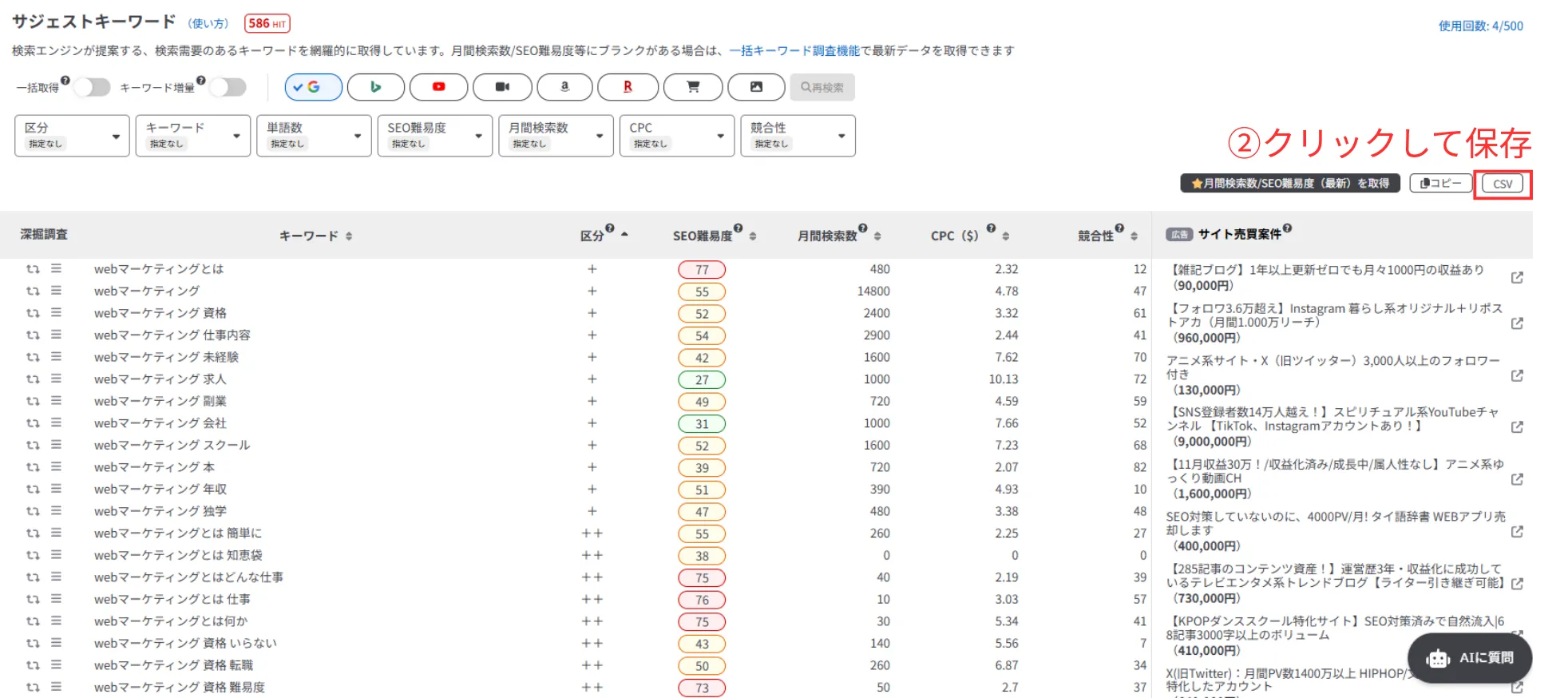Viewport: 1568px width, 698px height.
Task: Sort table by CPC ($) column
Action: pyautogui.click(x=1006, y=236)
